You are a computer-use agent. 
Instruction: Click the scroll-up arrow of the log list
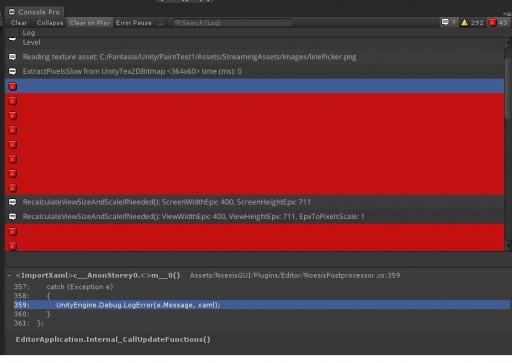(508, 41)
